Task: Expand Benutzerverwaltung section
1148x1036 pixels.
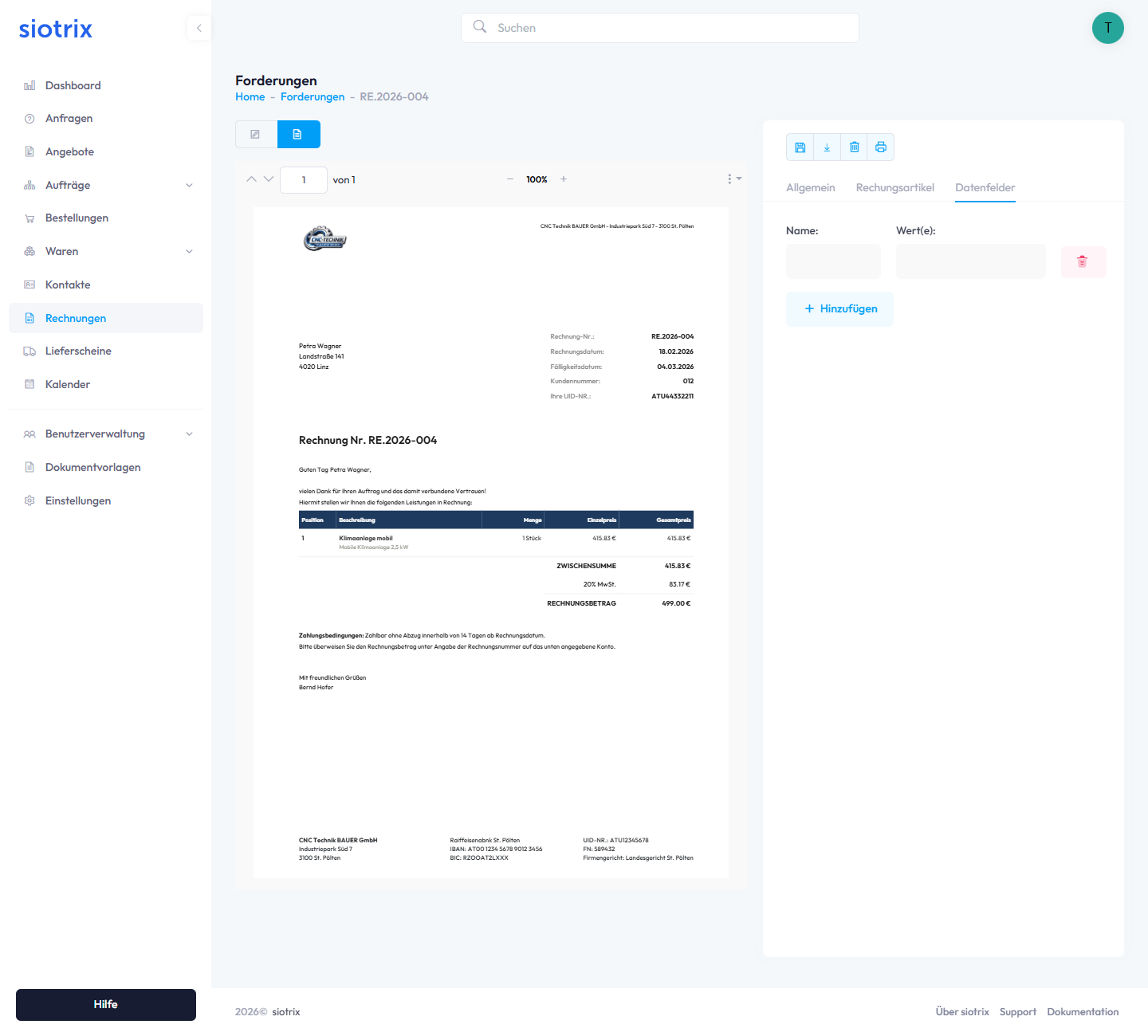Action: [189, 434]
